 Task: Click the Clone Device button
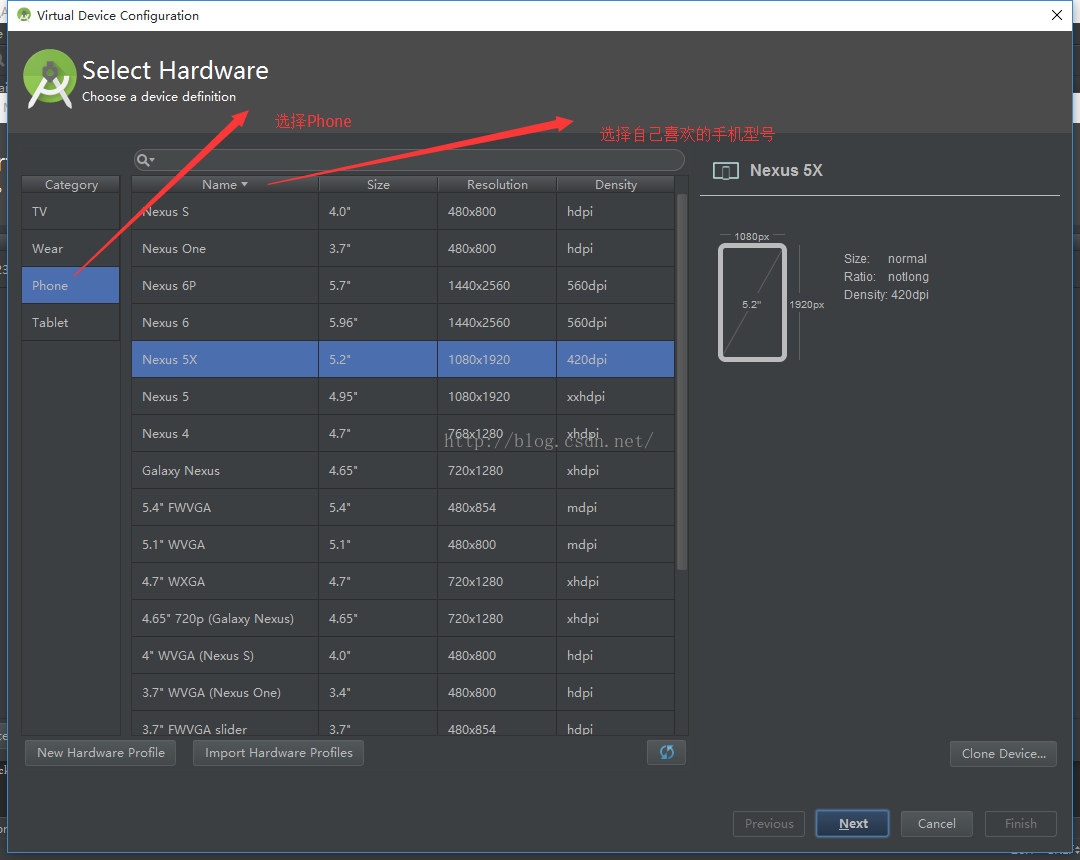tap(1003, 753)
